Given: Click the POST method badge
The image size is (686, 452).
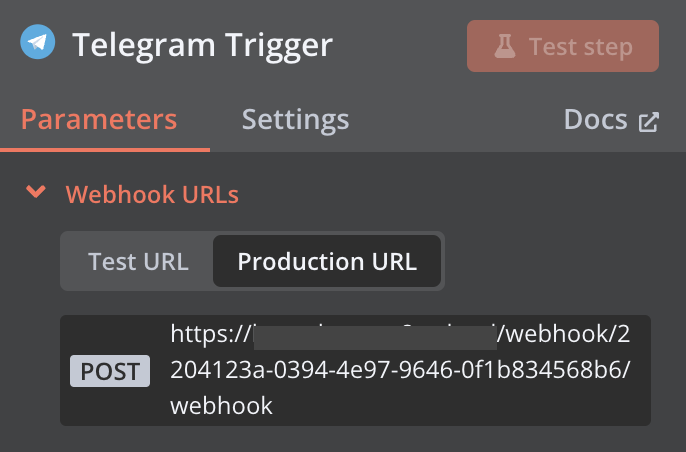Looking at the screenshot, I should (x=110, y=371).
